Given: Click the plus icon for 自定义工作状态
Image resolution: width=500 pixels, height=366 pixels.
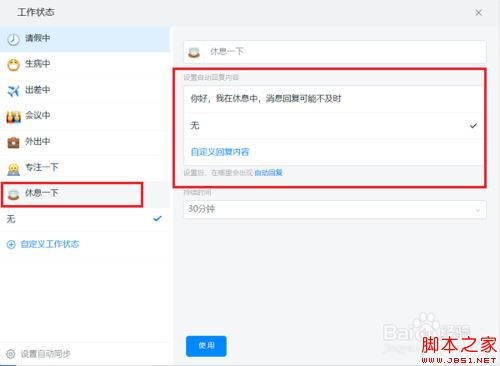Looking at the screenshot, I should coord(11,244).
